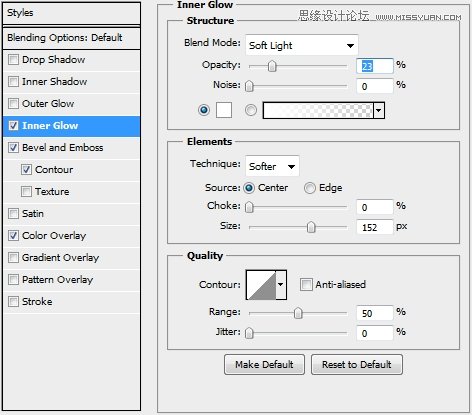
Task: Open the Color Overlay settings
Action: [54, 235]
